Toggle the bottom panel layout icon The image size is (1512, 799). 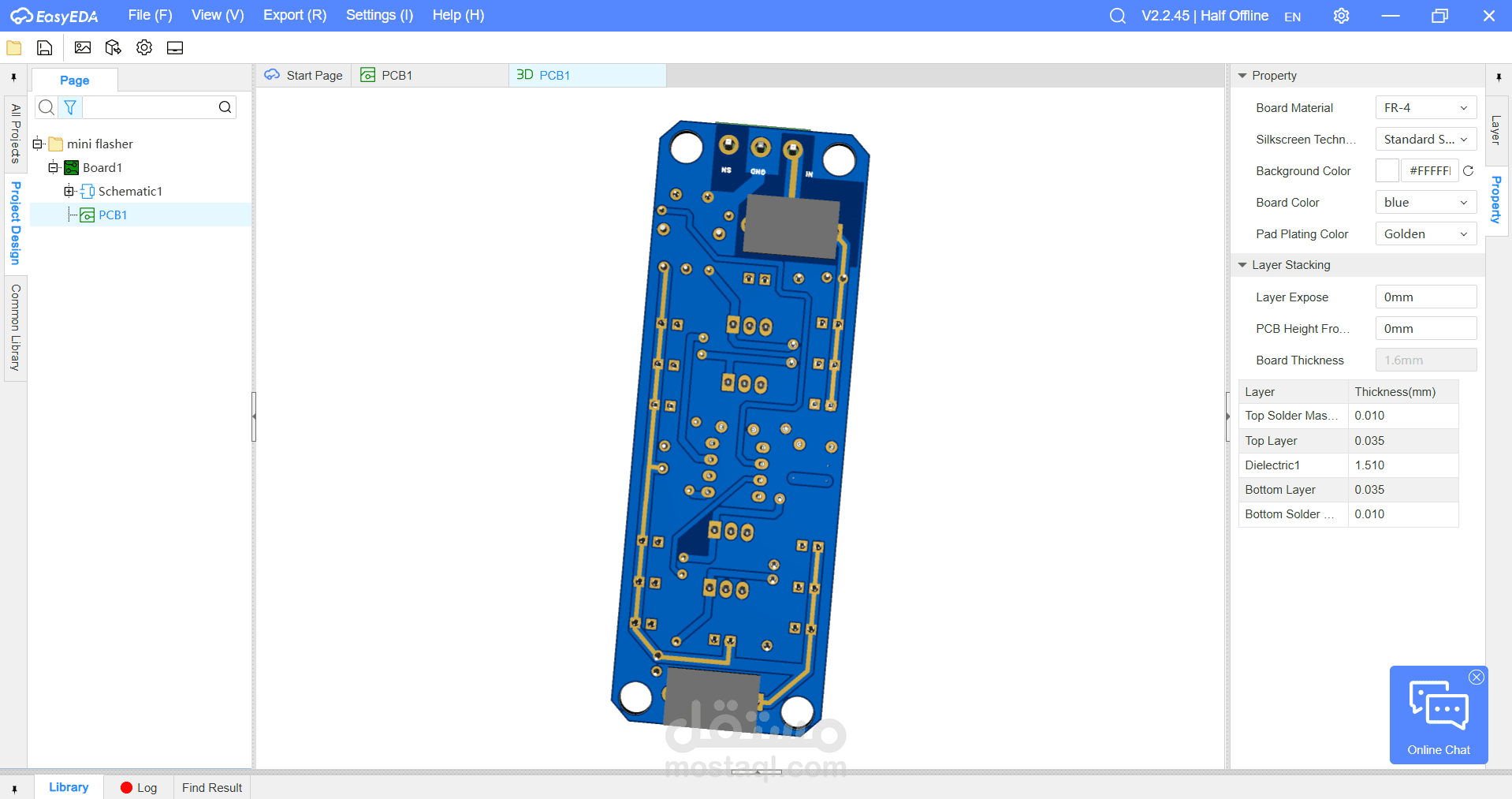[x=175, y=48]
